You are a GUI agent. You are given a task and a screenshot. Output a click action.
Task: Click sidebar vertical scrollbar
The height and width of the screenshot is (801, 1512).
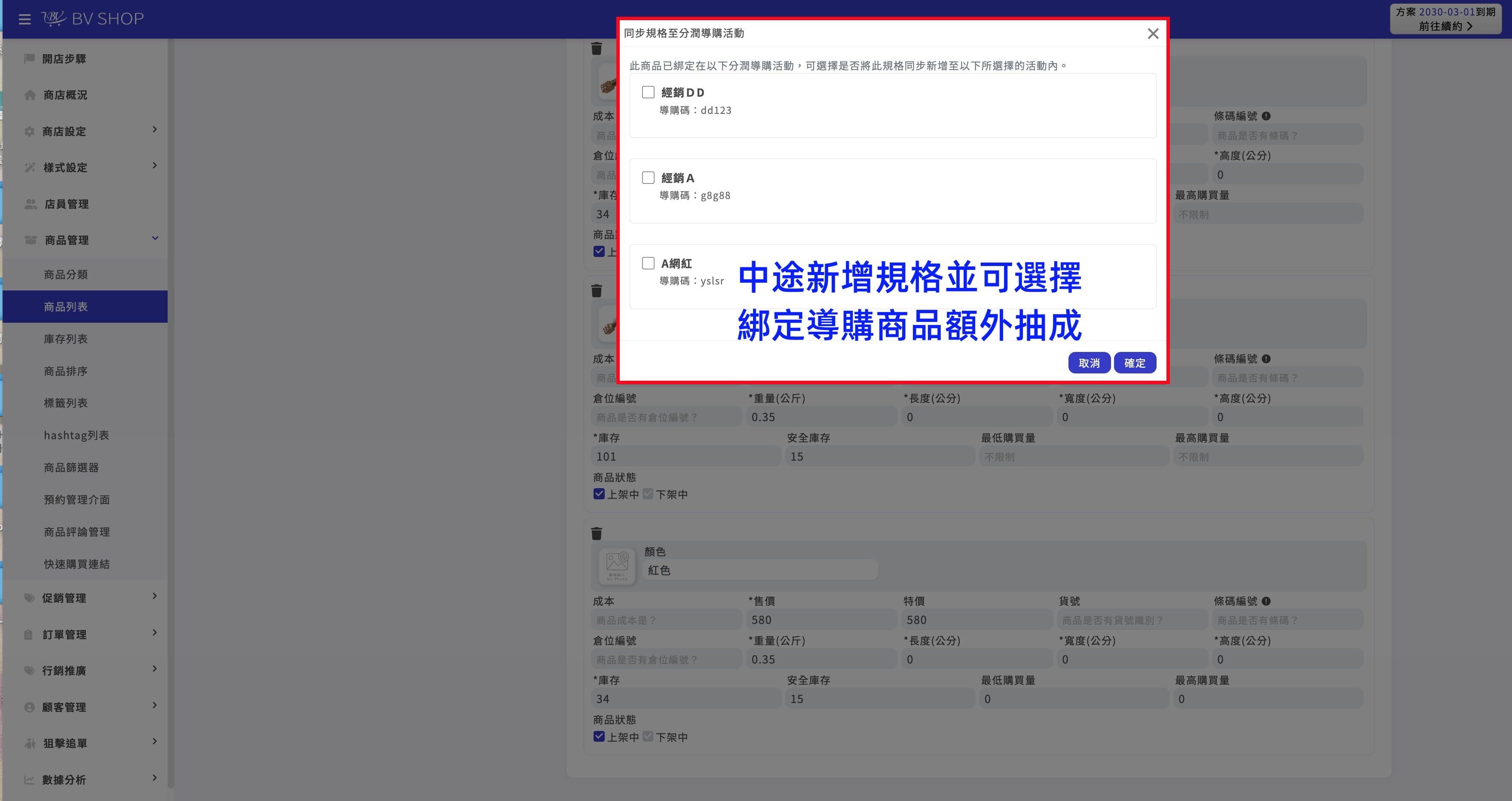pos(171,414)
